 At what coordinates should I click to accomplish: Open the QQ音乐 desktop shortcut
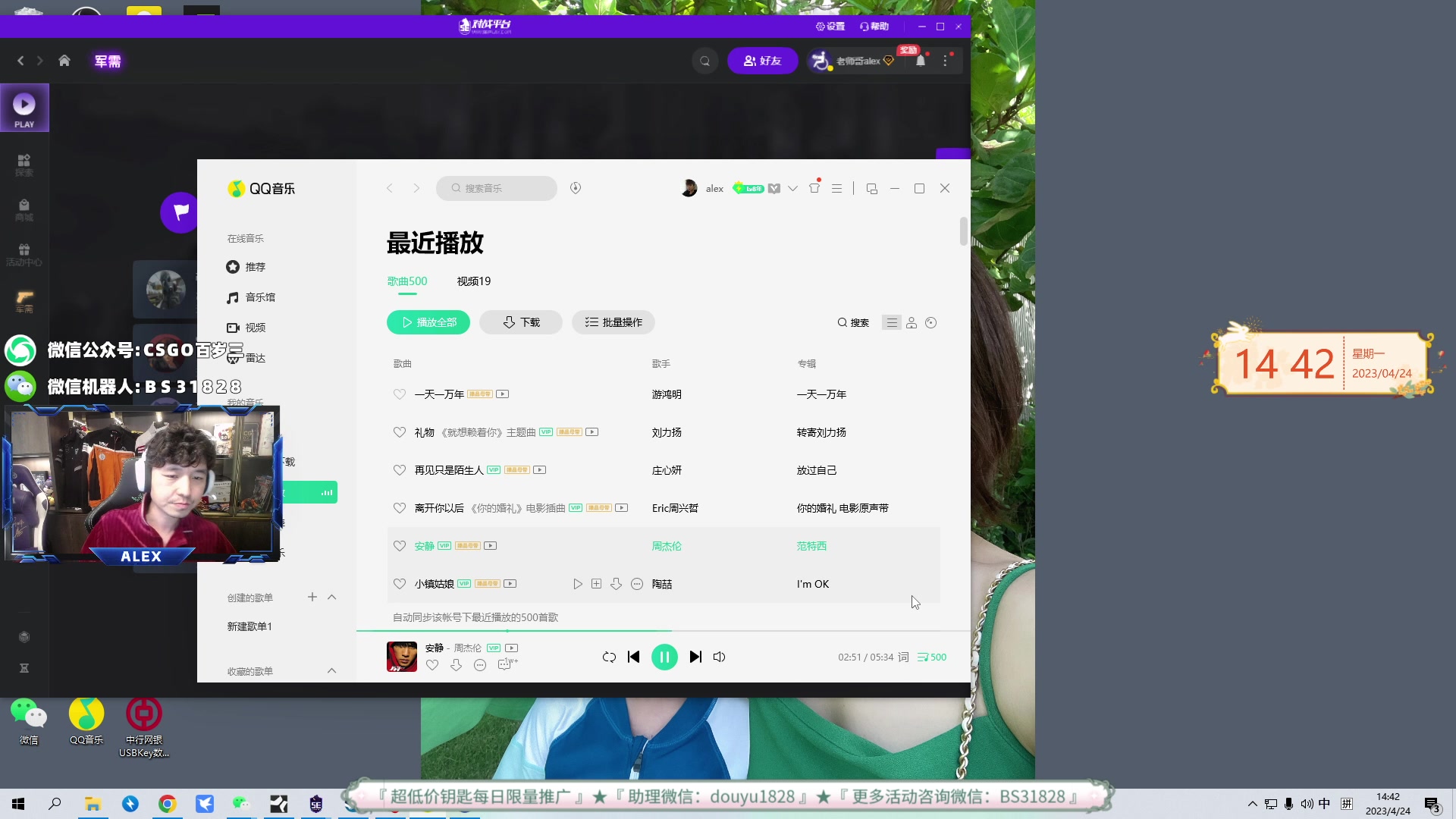tap(86, 721)
